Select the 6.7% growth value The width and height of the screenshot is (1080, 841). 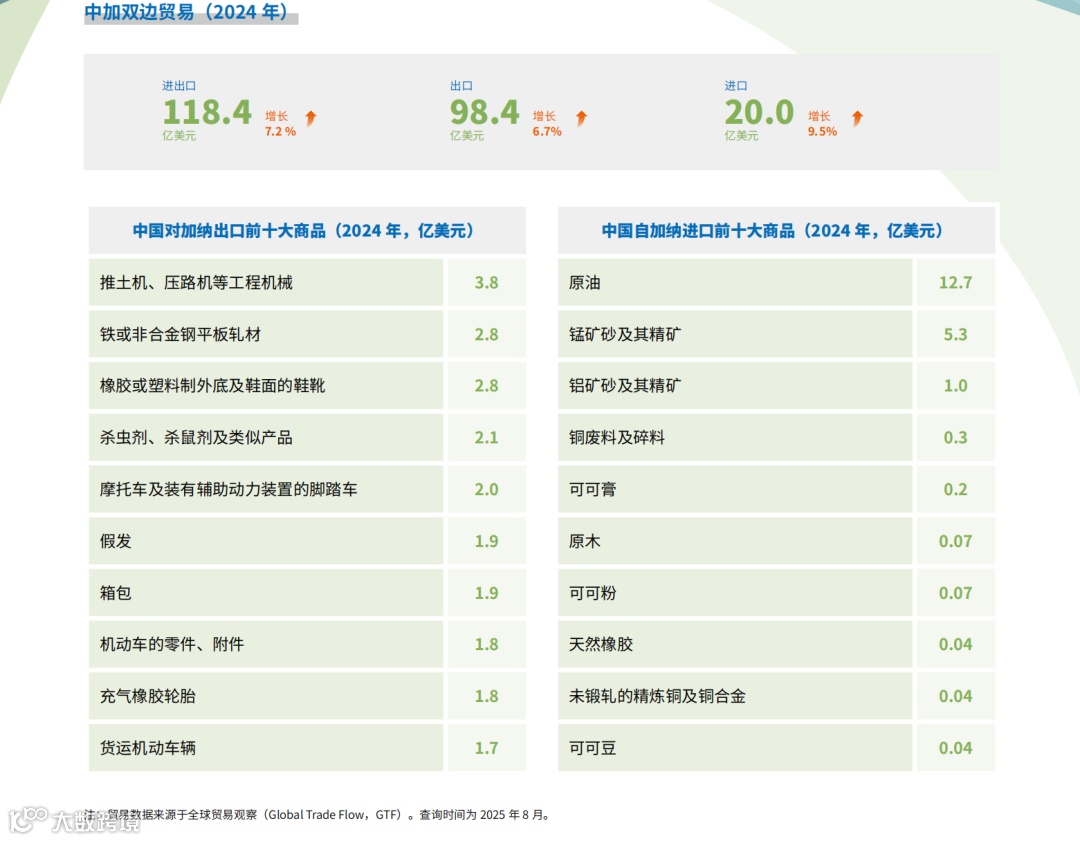coord(547,132)
